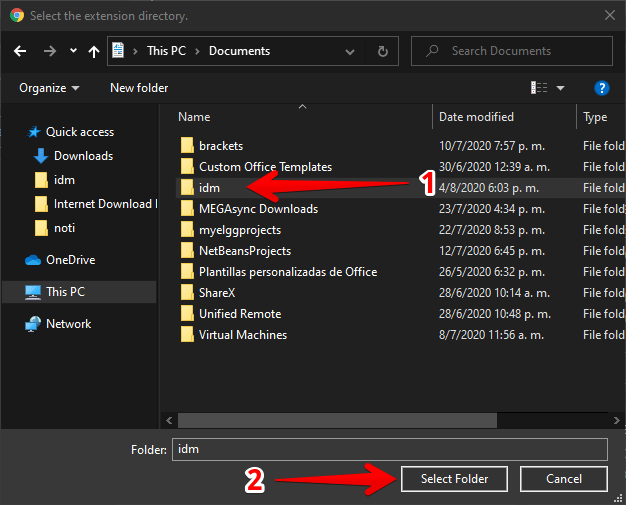Select Quick access in the sidebar

pyautogui.click(x=80, y=132)
